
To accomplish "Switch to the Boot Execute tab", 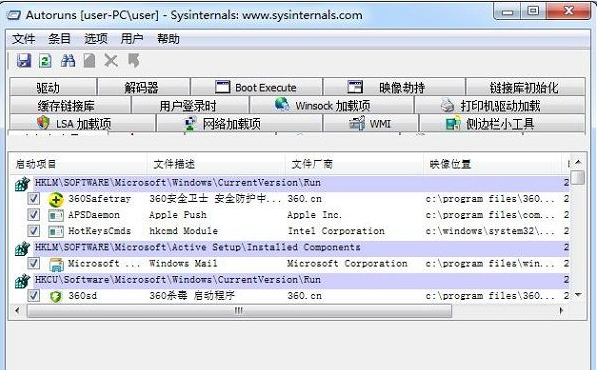I will point(256,87).
